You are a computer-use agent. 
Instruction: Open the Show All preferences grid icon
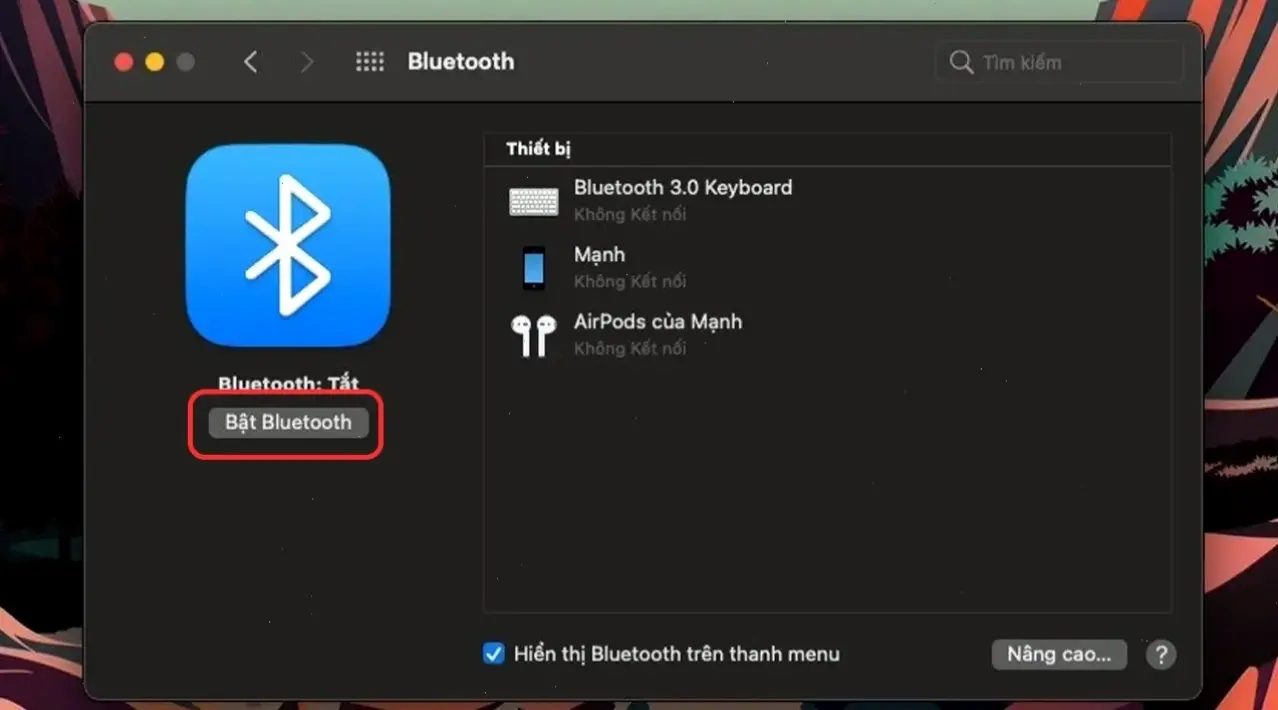370,61
